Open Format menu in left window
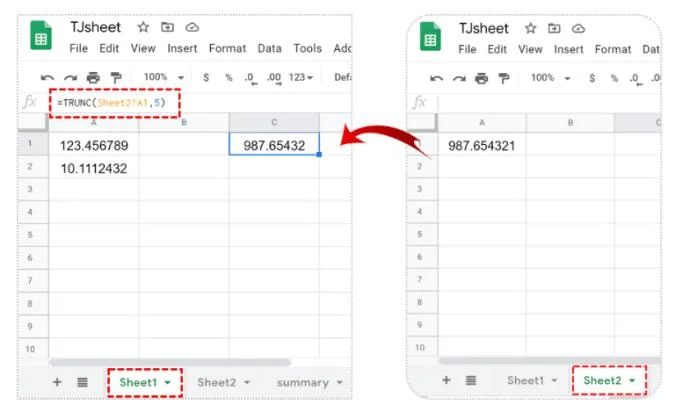This screenshot has width=690, height=412. [x=227, y=48]
